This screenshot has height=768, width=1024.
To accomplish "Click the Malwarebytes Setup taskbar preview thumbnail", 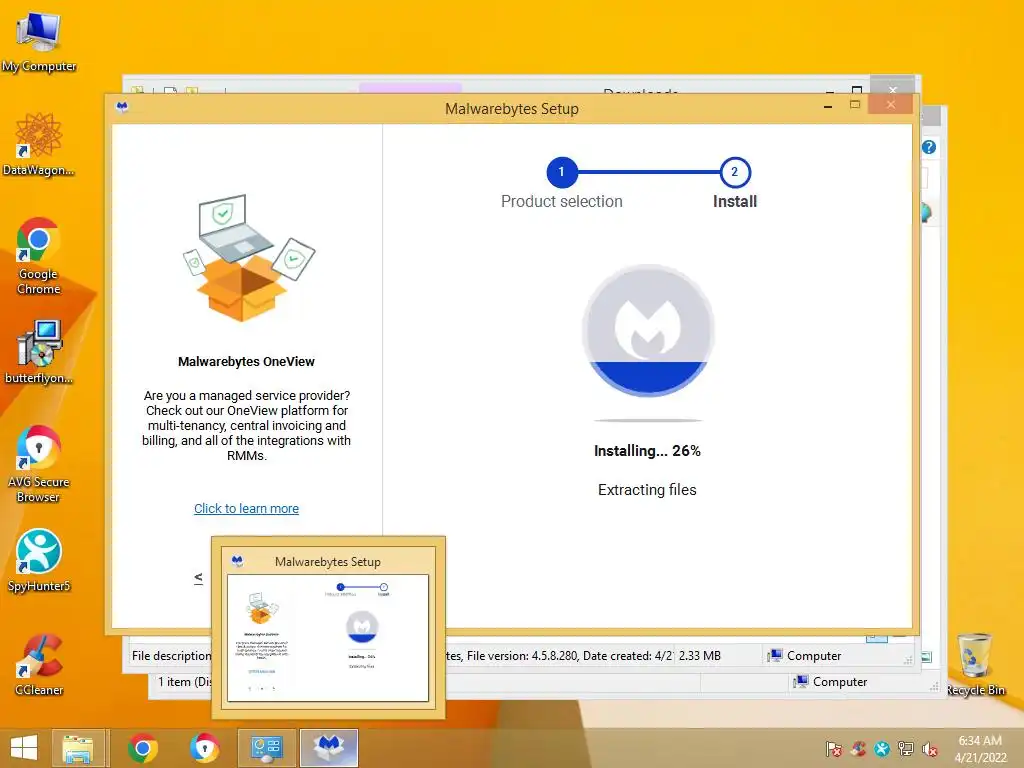I will [328, 638].
